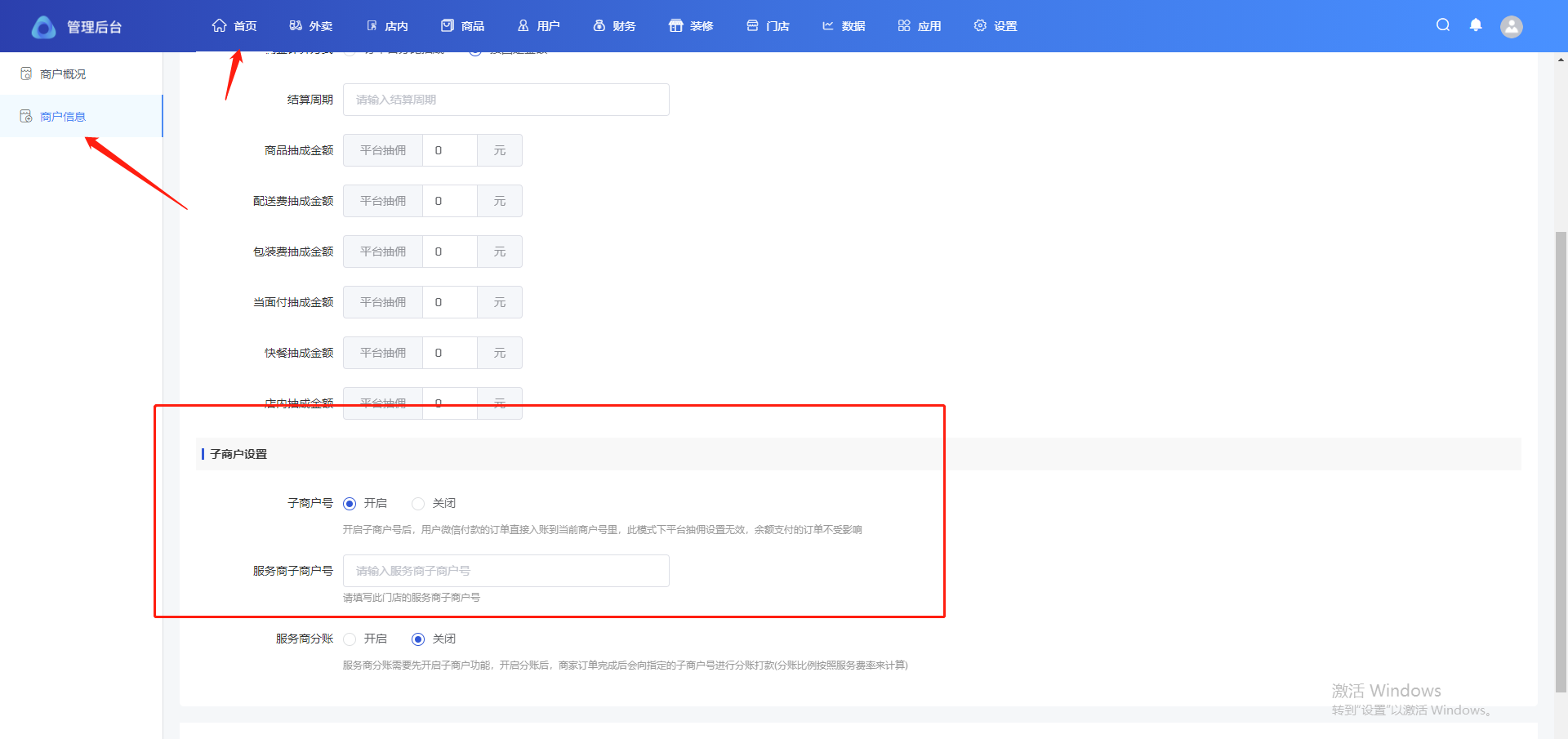
Task: Click the search magnifier icon in header
Action: pos(1443,25)
